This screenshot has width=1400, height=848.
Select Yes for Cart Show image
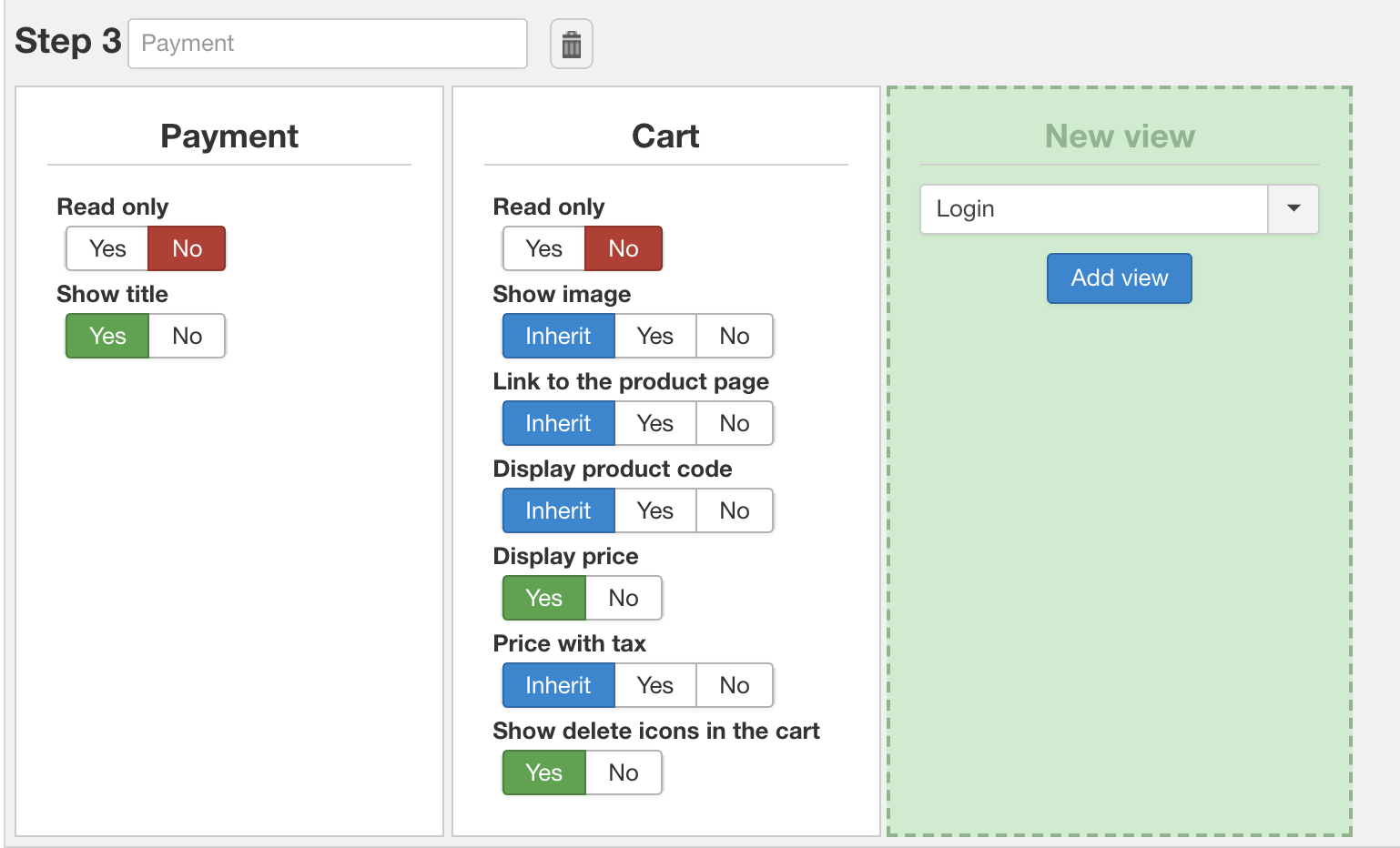point(654,336)
